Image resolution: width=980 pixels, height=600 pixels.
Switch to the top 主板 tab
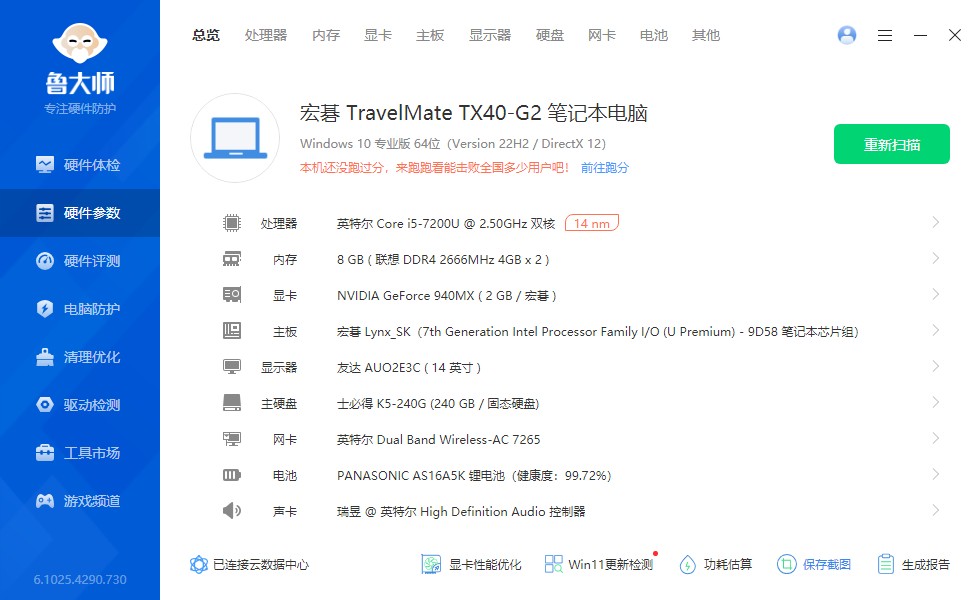pyautogui.click(x=430, y=36)
